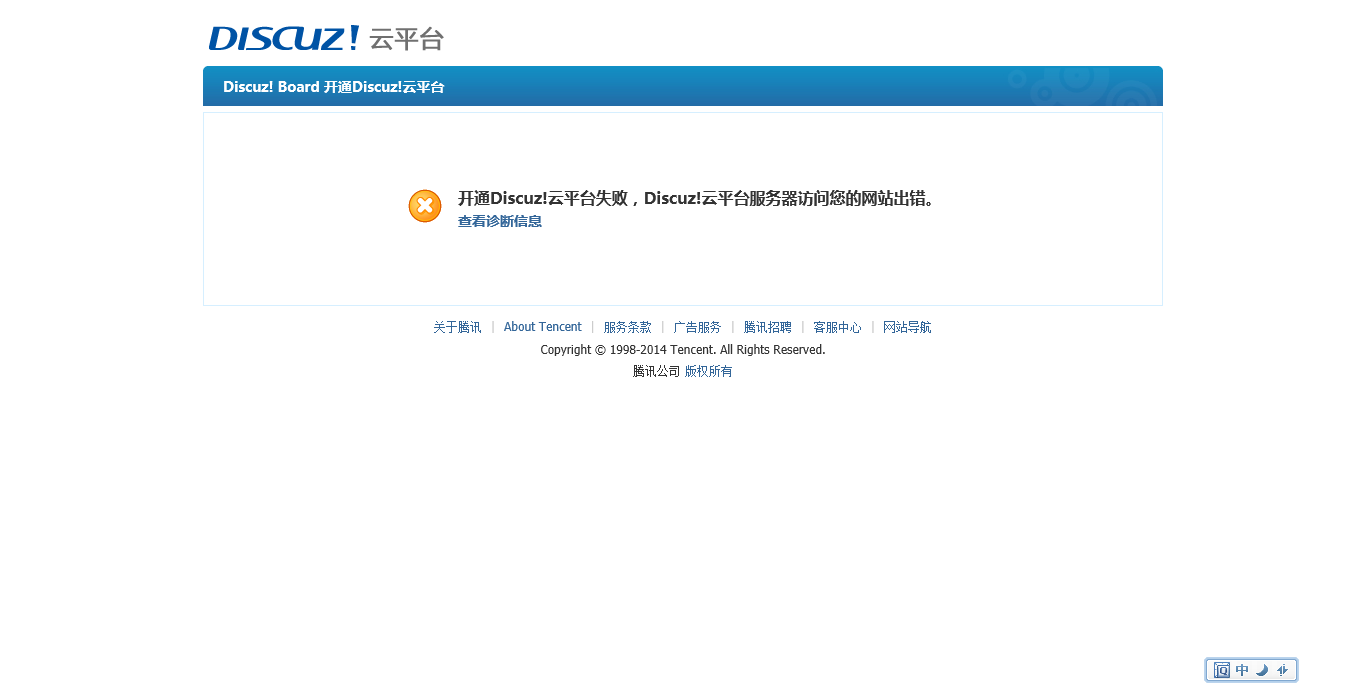Screen dimensions: 1366x683
Task: Click the Q logo on the input method bar
Action: tap(1221, 670)
